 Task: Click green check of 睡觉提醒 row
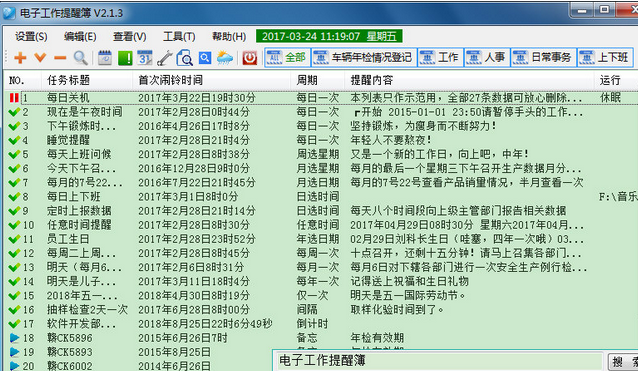[x=14, y=140]
